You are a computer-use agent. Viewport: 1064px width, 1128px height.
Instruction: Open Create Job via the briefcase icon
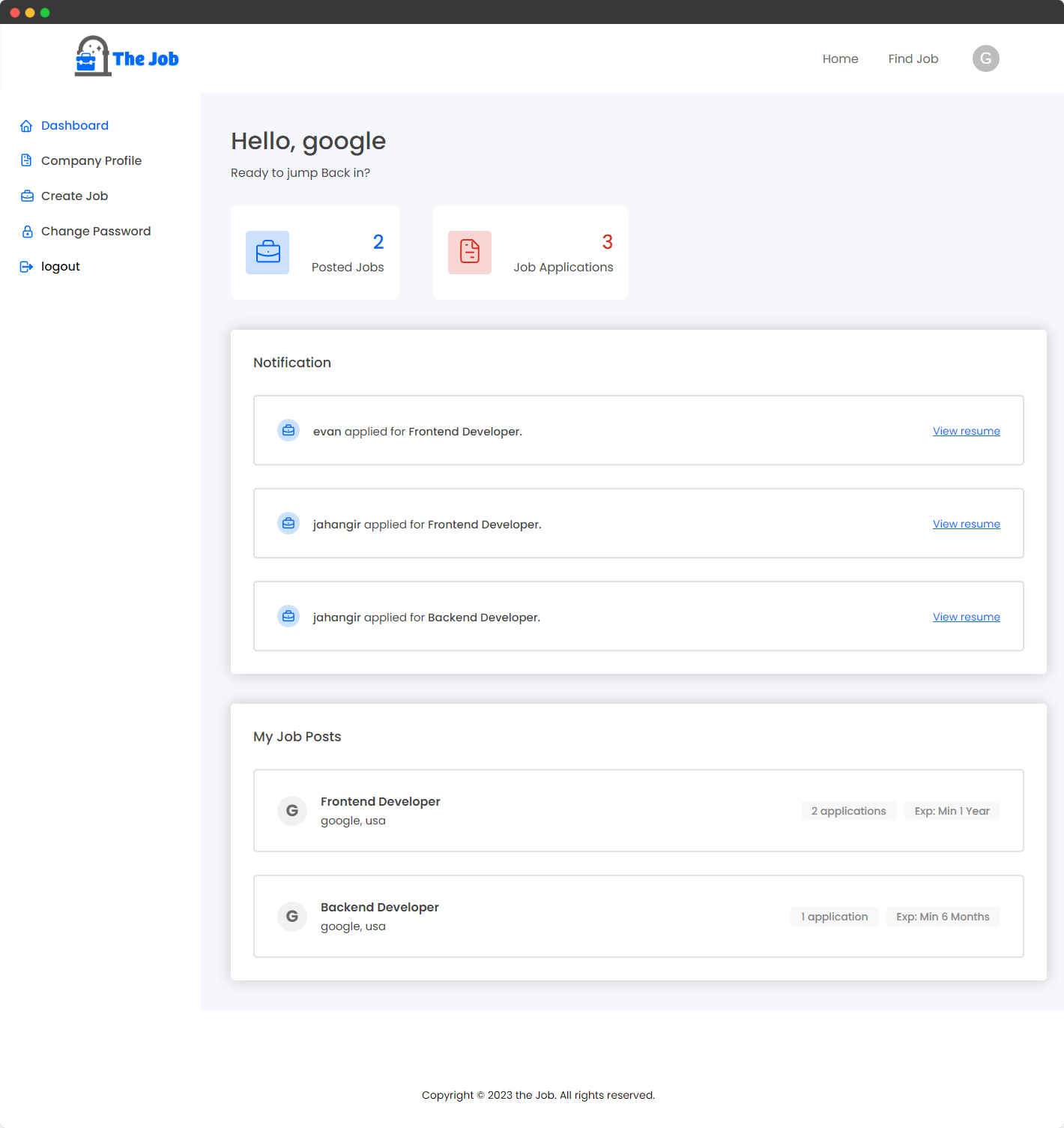pyautogui.click(x=27, y=195)
